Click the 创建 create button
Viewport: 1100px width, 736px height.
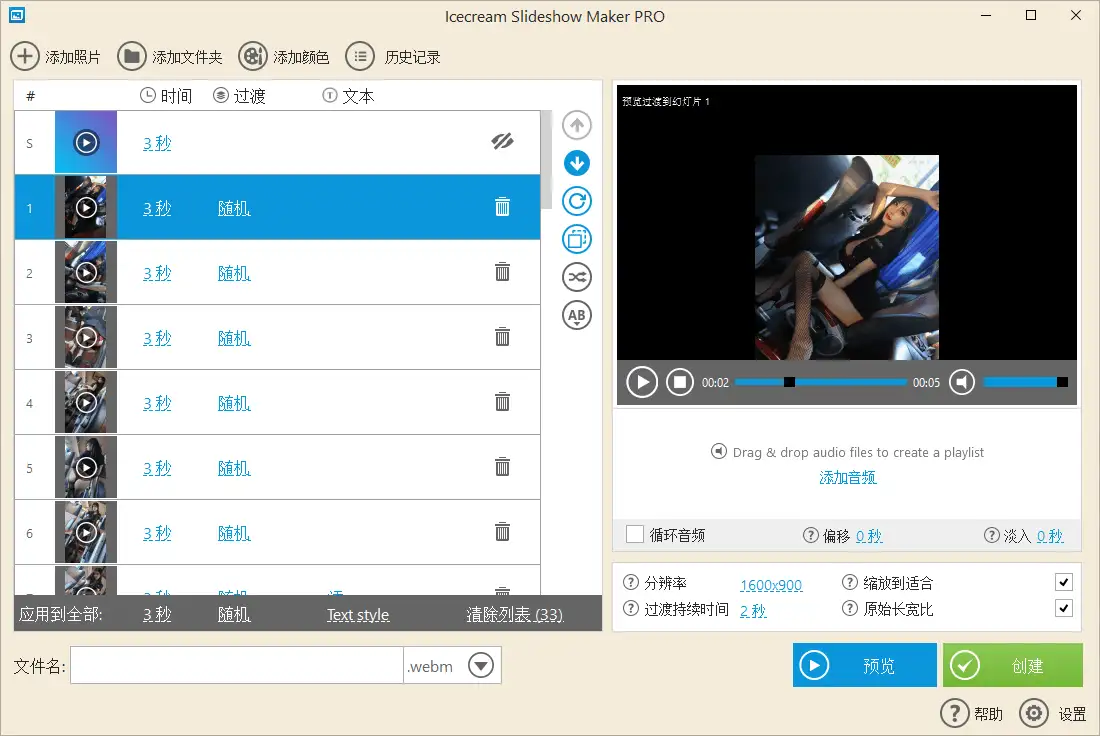pos(1012,665)
